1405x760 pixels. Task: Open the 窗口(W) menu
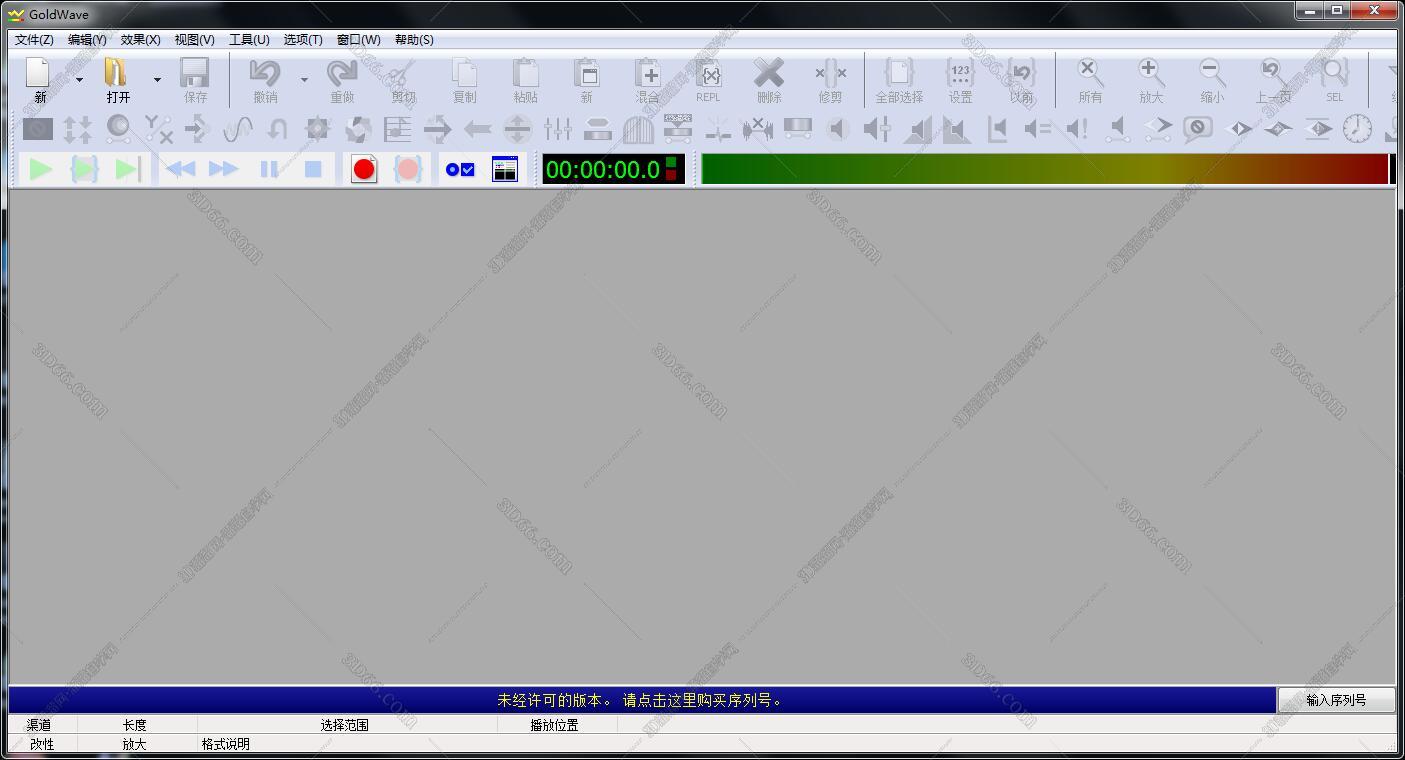[x=359, y=40]
